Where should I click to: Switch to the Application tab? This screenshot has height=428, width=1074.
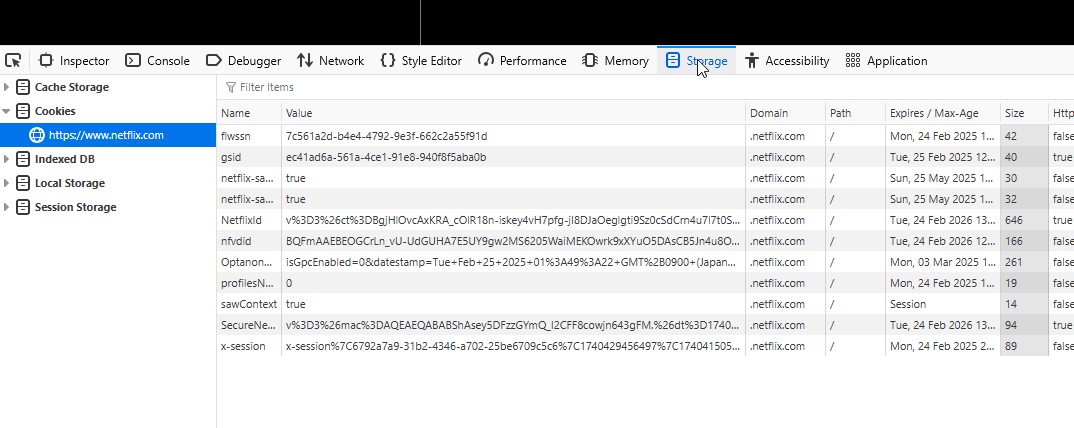[x=886, y=61]
